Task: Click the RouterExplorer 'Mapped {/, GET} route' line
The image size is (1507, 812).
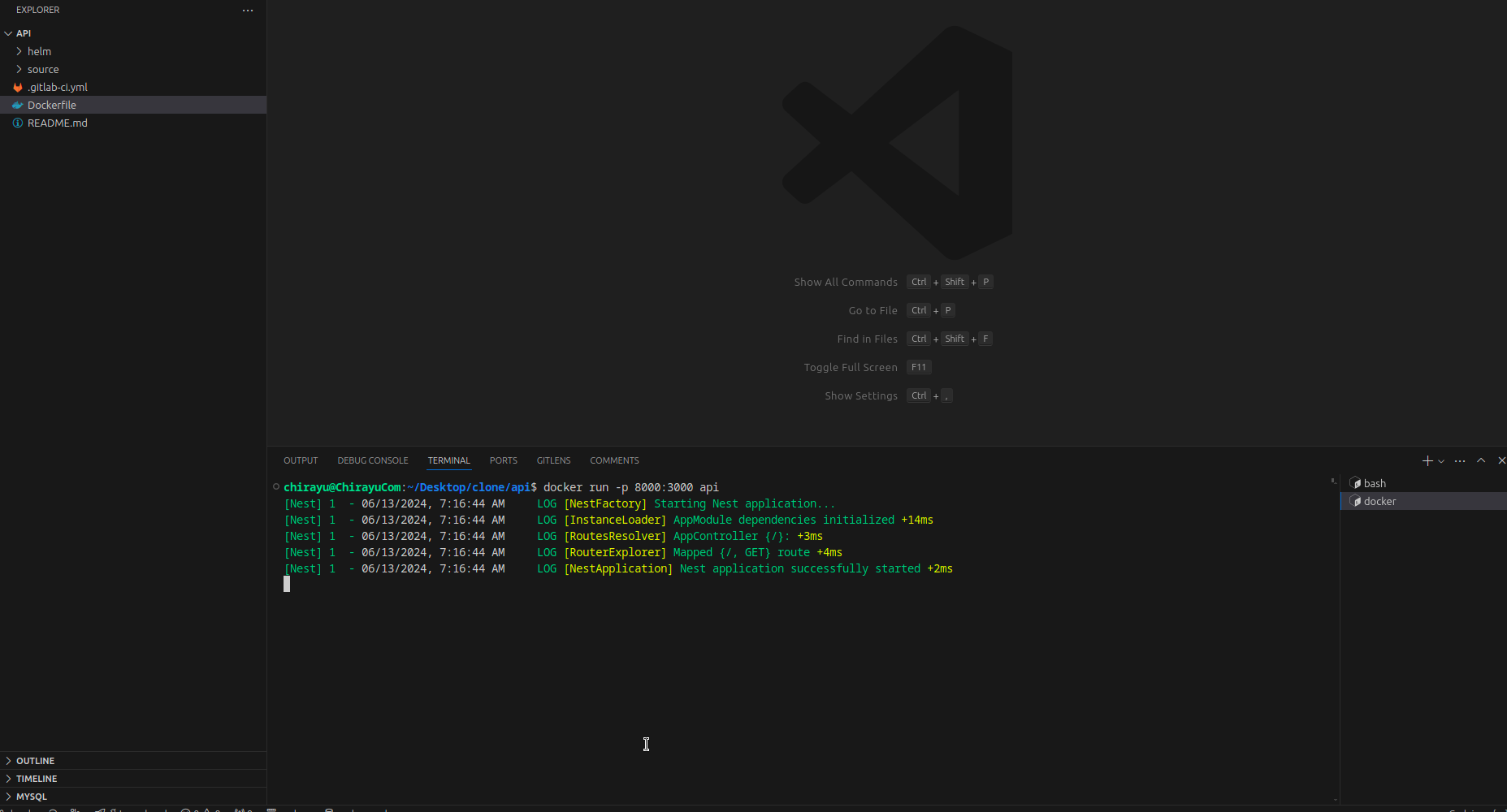Action: (563, 552)
